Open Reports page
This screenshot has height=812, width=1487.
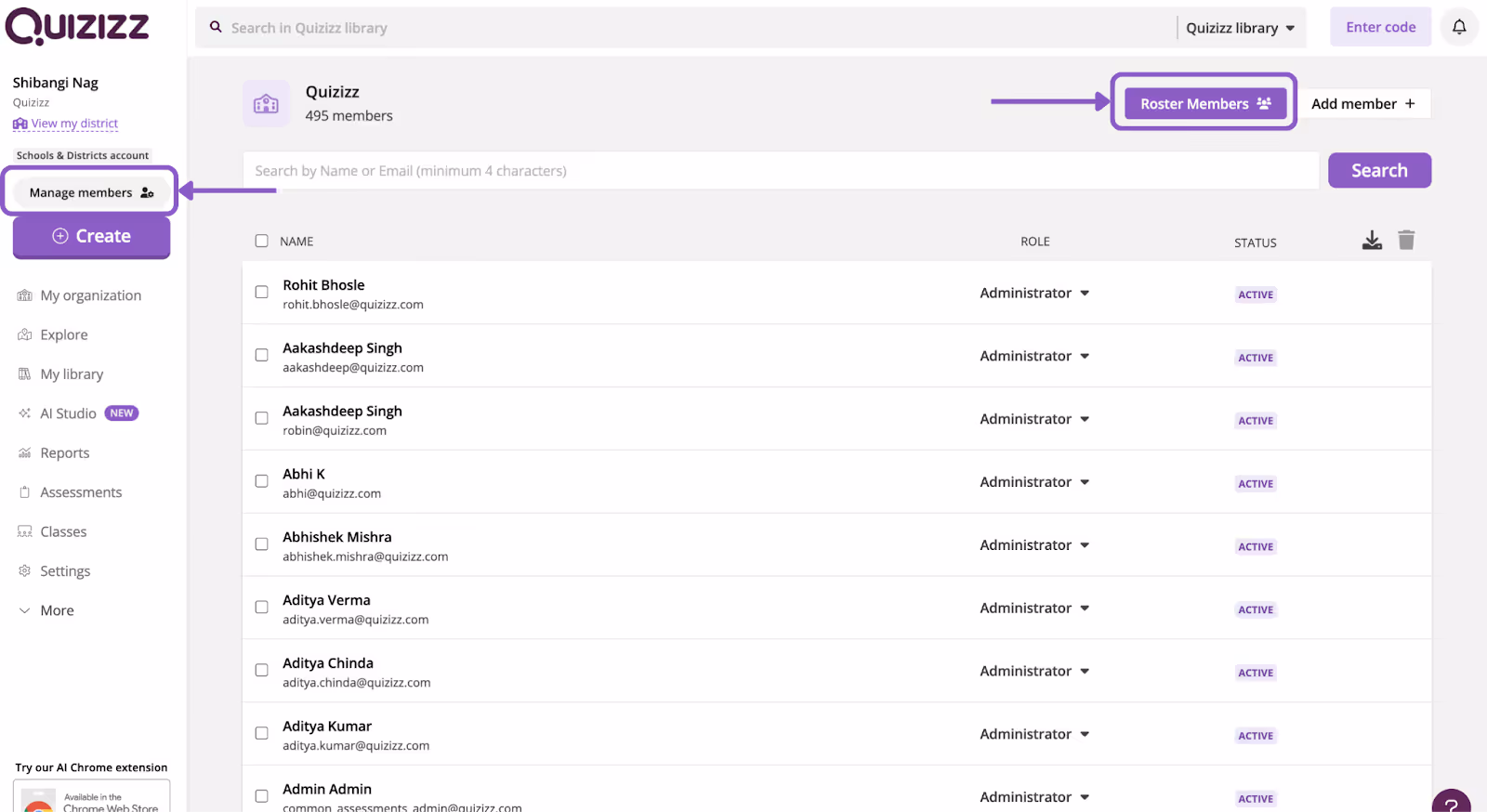[65, 452]
